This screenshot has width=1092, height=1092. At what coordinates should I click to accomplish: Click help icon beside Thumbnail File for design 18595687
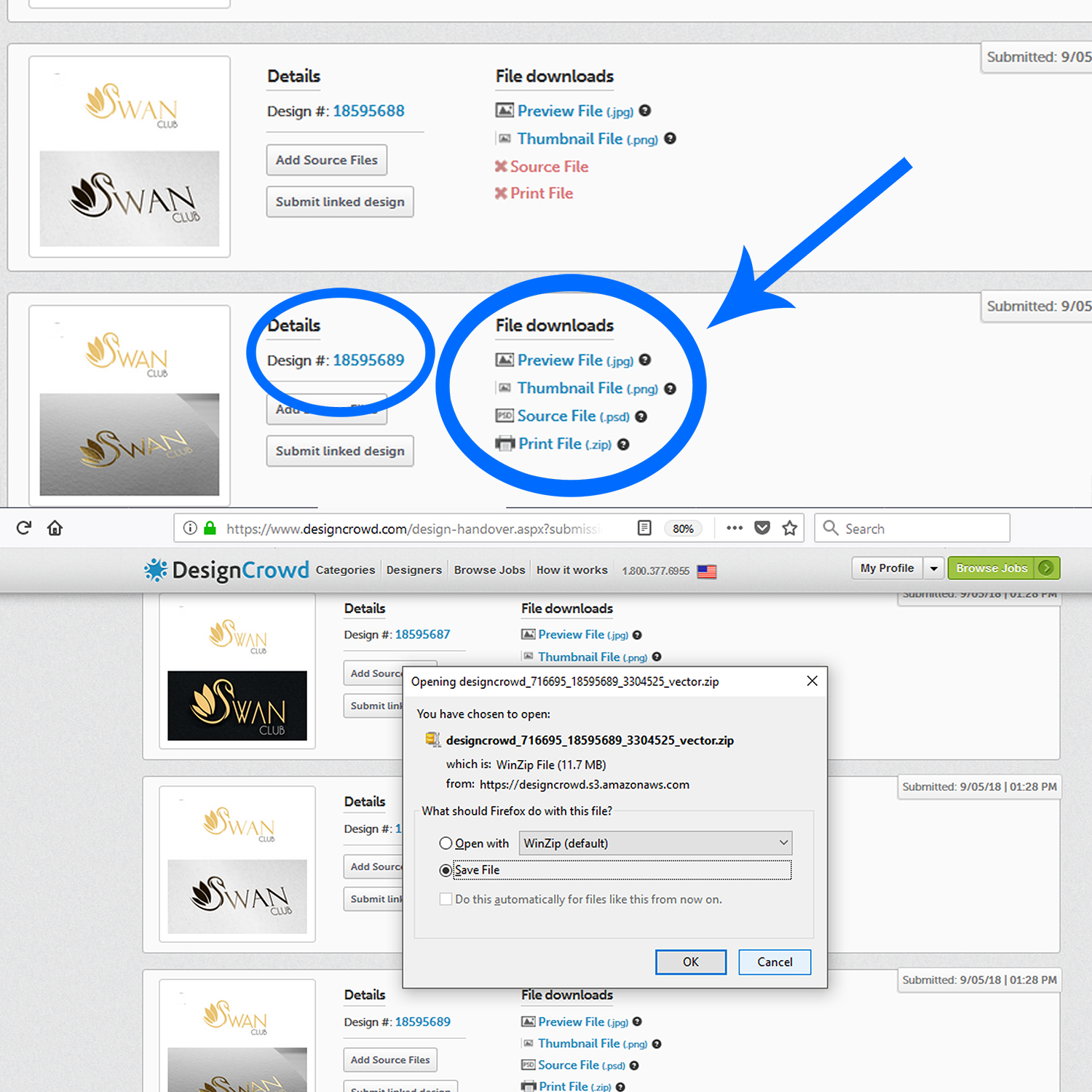point(657,657)
